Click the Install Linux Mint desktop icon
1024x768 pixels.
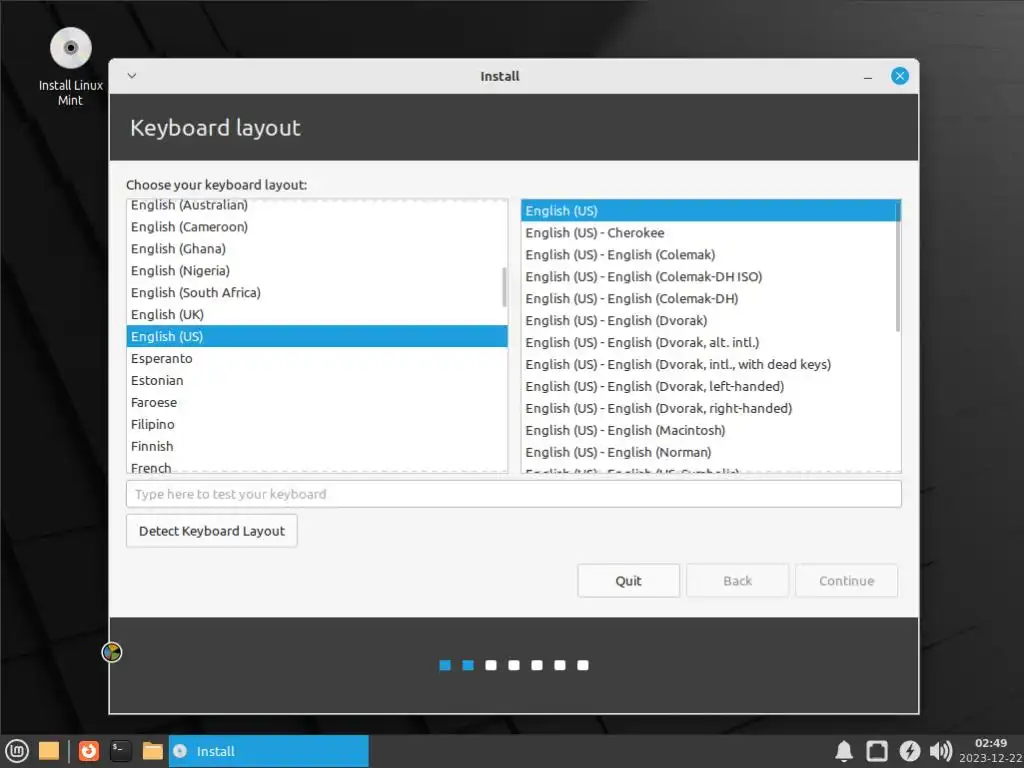[x=71, y=67]
